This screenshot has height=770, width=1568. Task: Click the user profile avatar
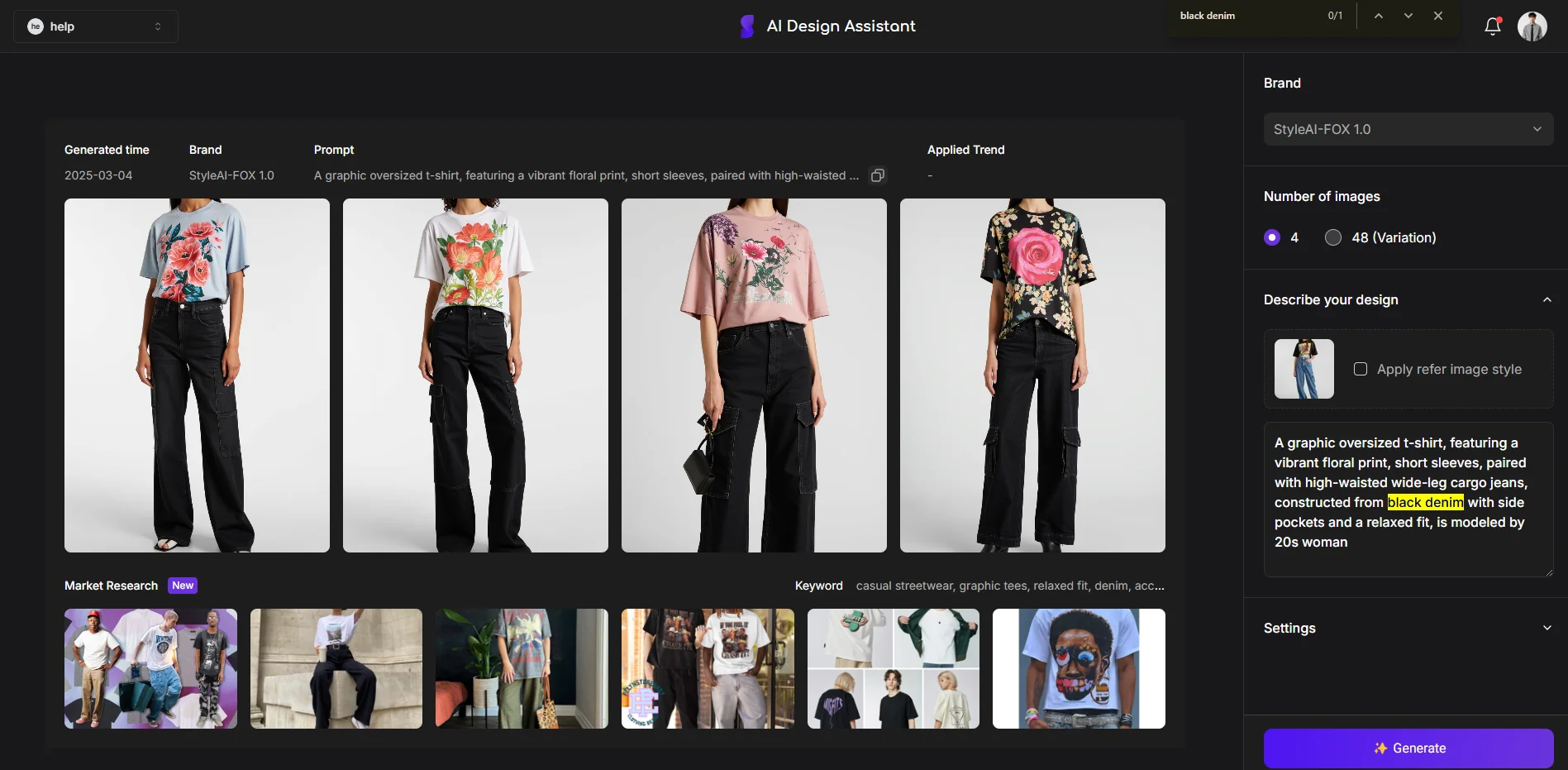pos(1532,26)
